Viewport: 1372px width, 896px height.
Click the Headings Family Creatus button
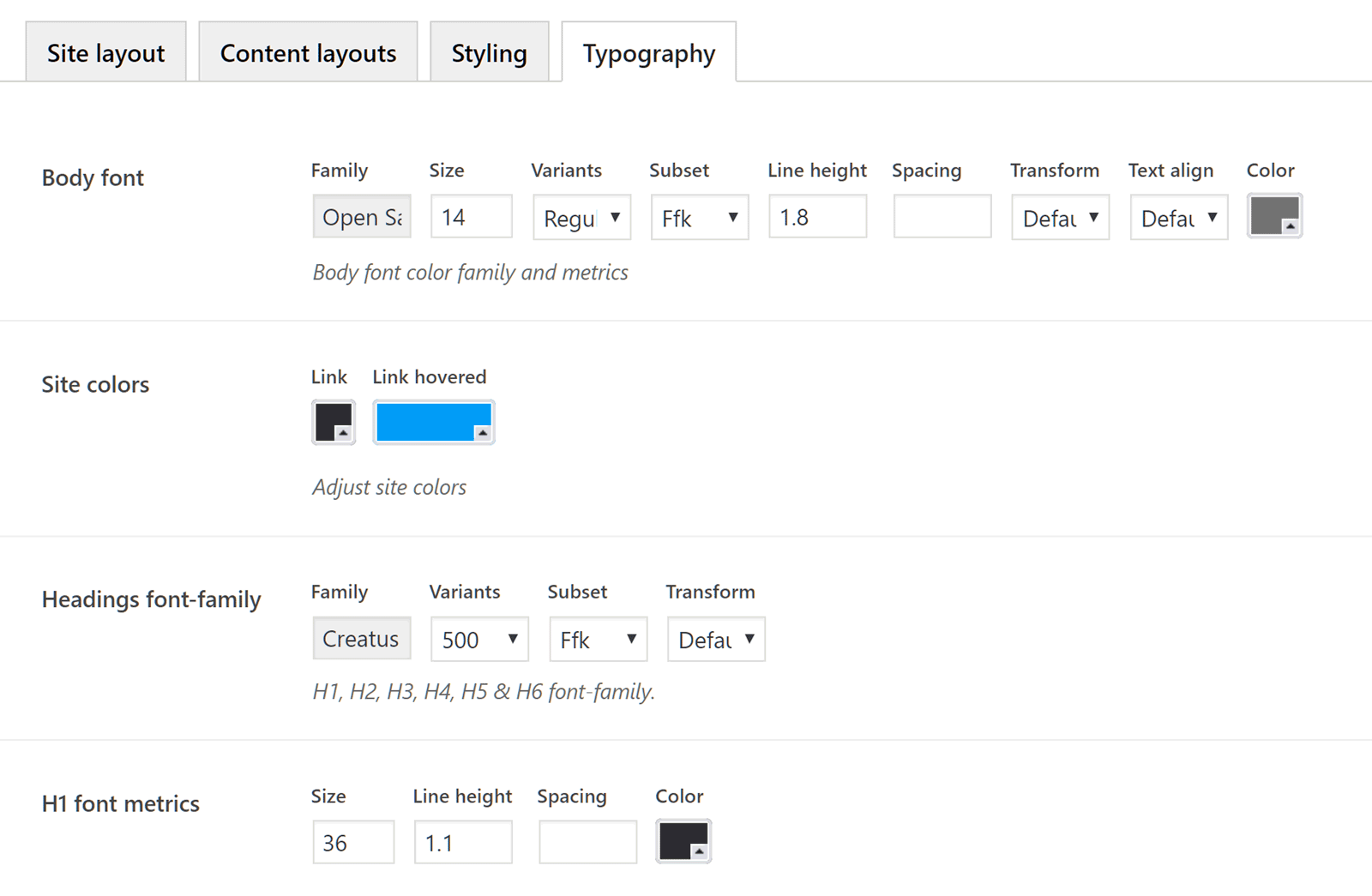(x=361, y=639)
